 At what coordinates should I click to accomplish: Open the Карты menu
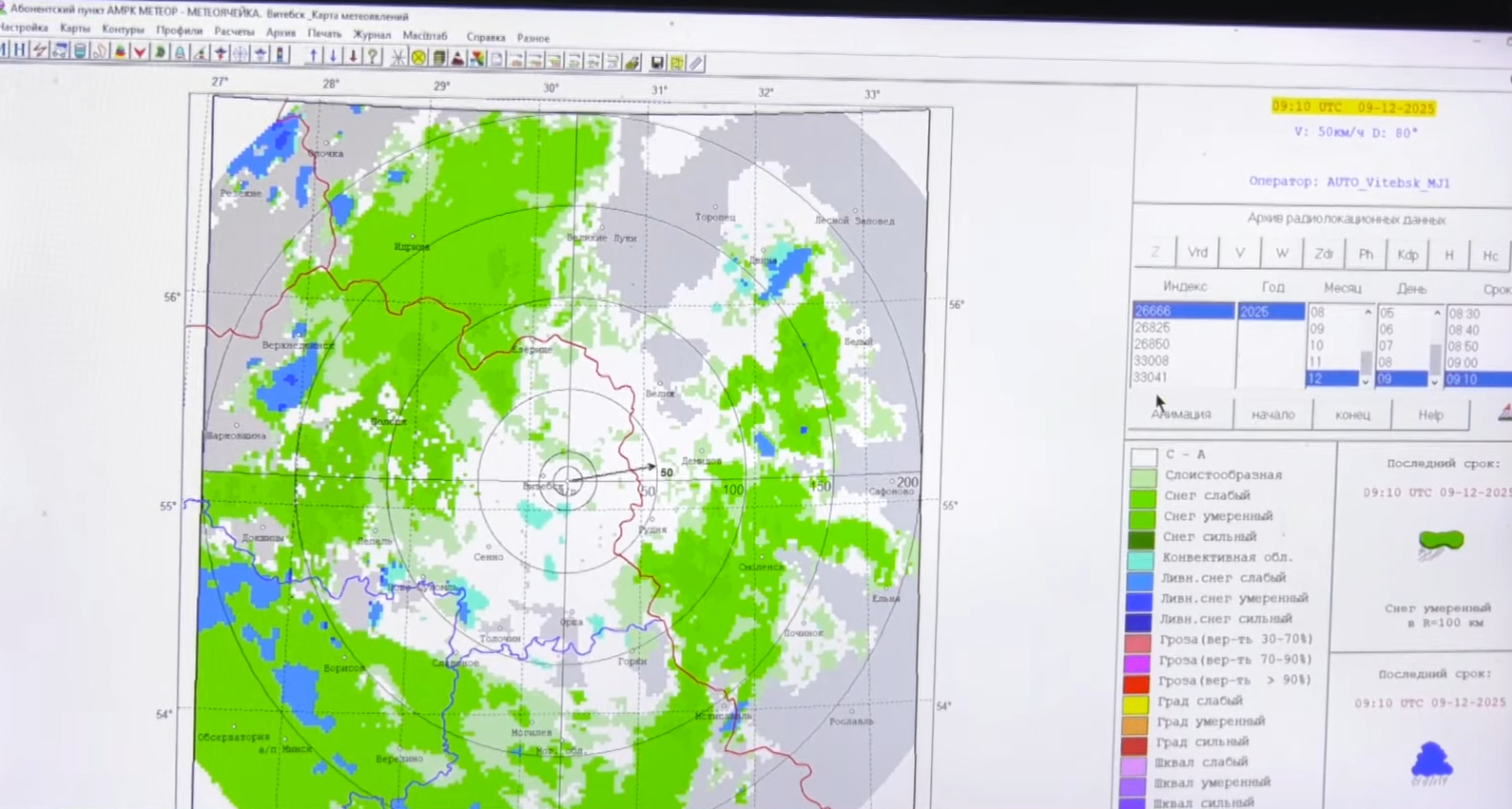pyautogui.click(x=74, y=29)
